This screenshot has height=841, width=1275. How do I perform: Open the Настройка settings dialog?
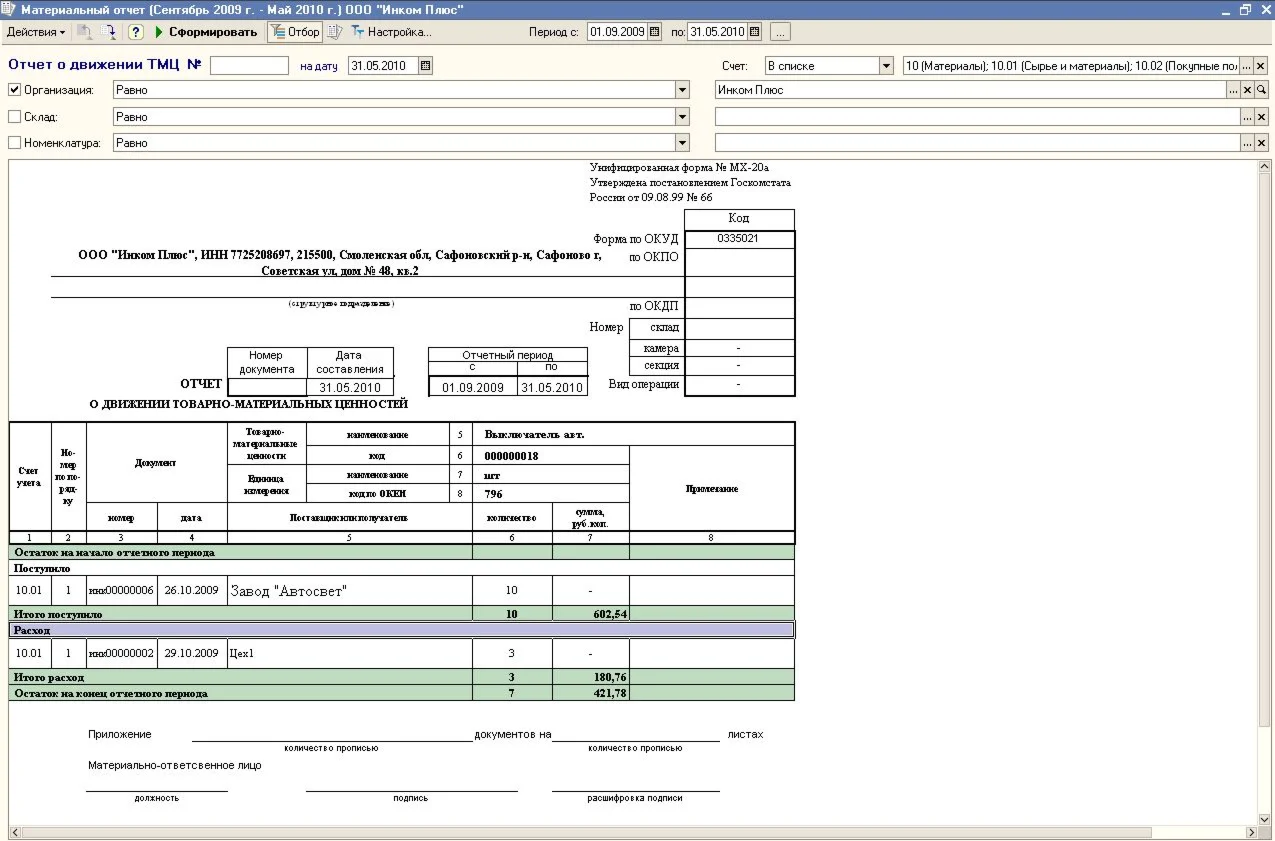(x=390, y=32)
